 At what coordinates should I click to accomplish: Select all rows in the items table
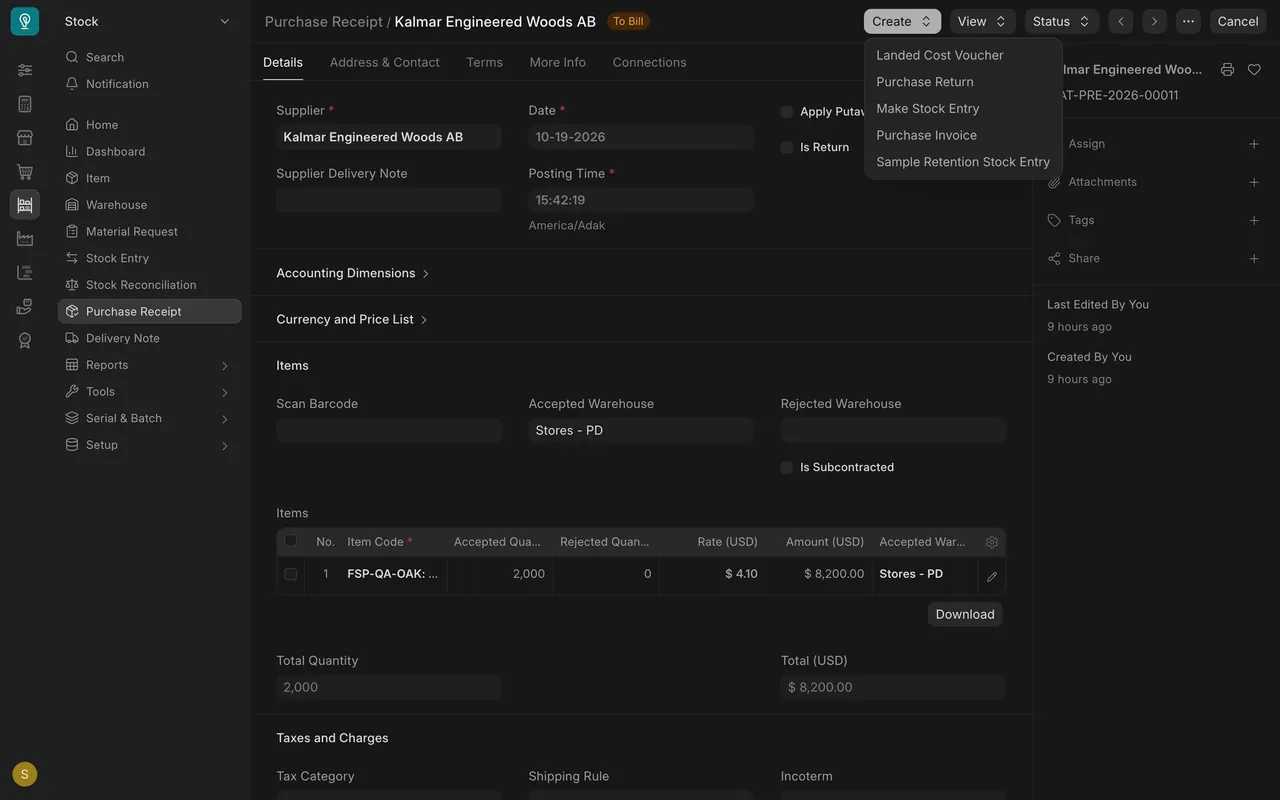[x=291, y=541]
